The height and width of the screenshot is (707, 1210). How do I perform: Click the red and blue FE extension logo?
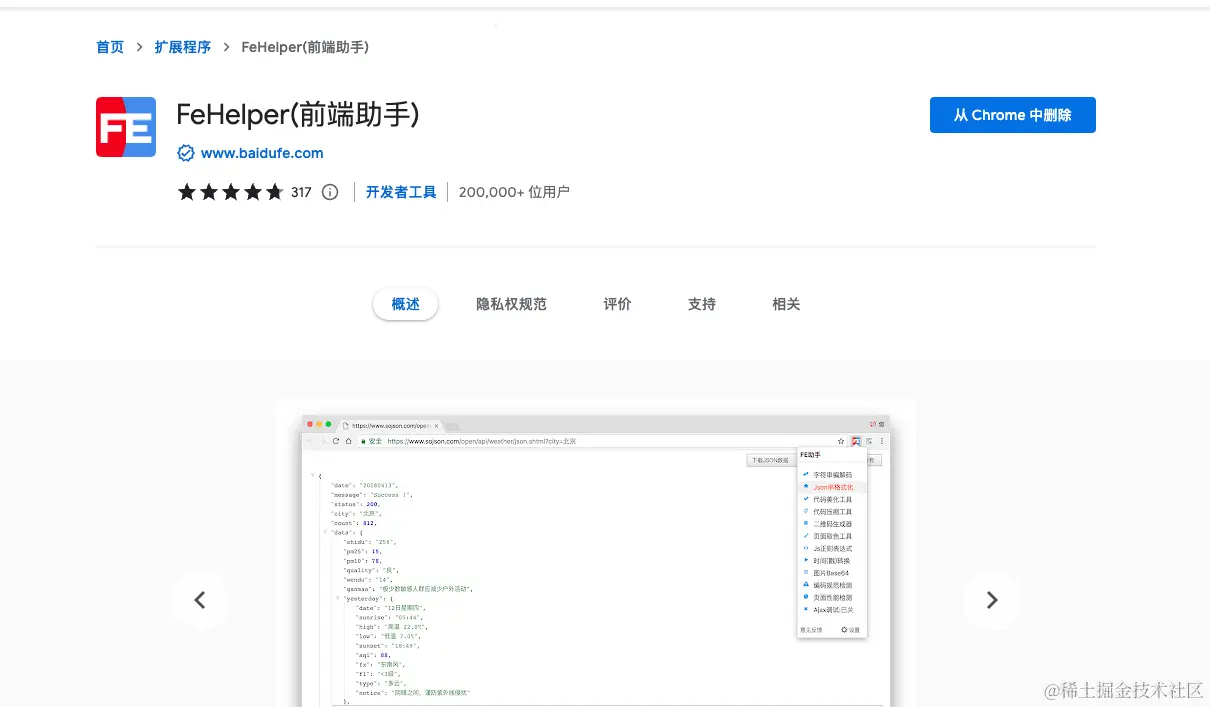(126, 127)
